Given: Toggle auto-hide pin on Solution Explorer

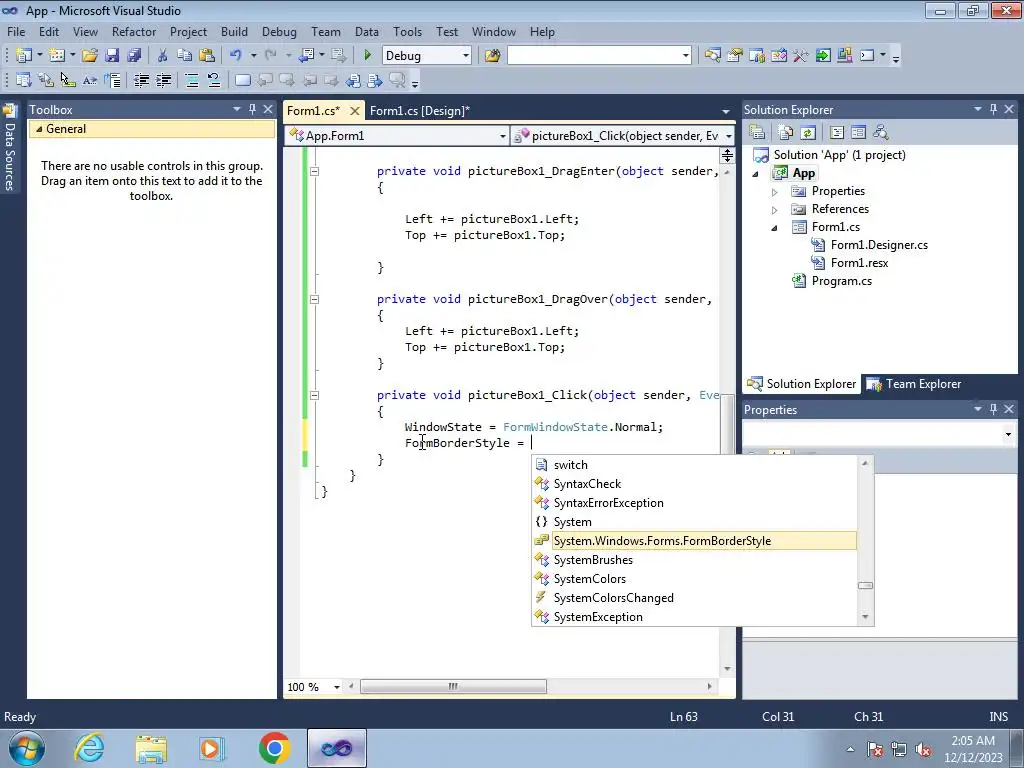Looking at the screenshot, I should pyautogui.click(x=993, y=109).
